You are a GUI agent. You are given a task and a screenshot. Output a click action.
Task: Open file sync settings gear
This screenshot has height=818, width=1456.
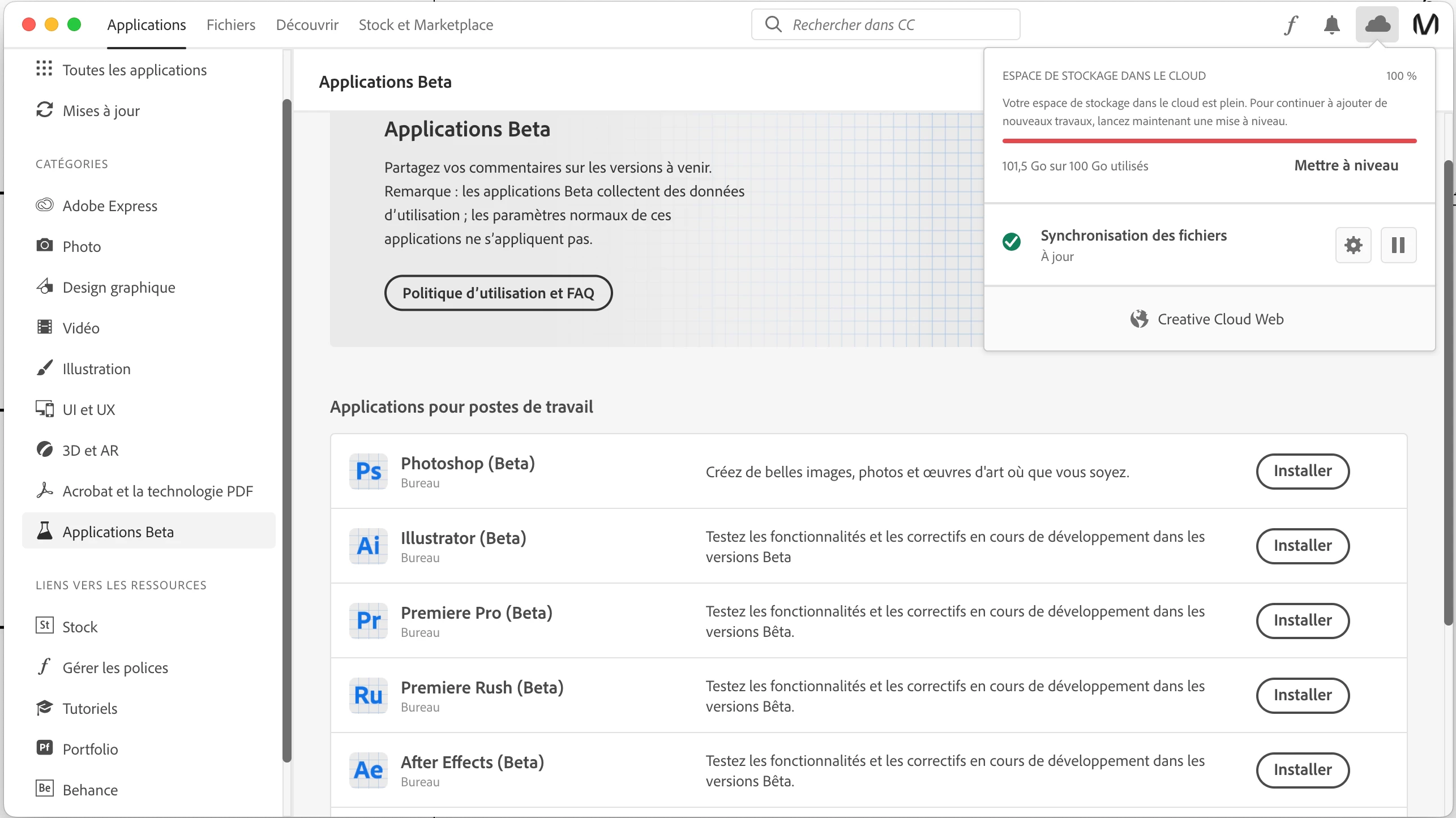(x=1353, y=245)
